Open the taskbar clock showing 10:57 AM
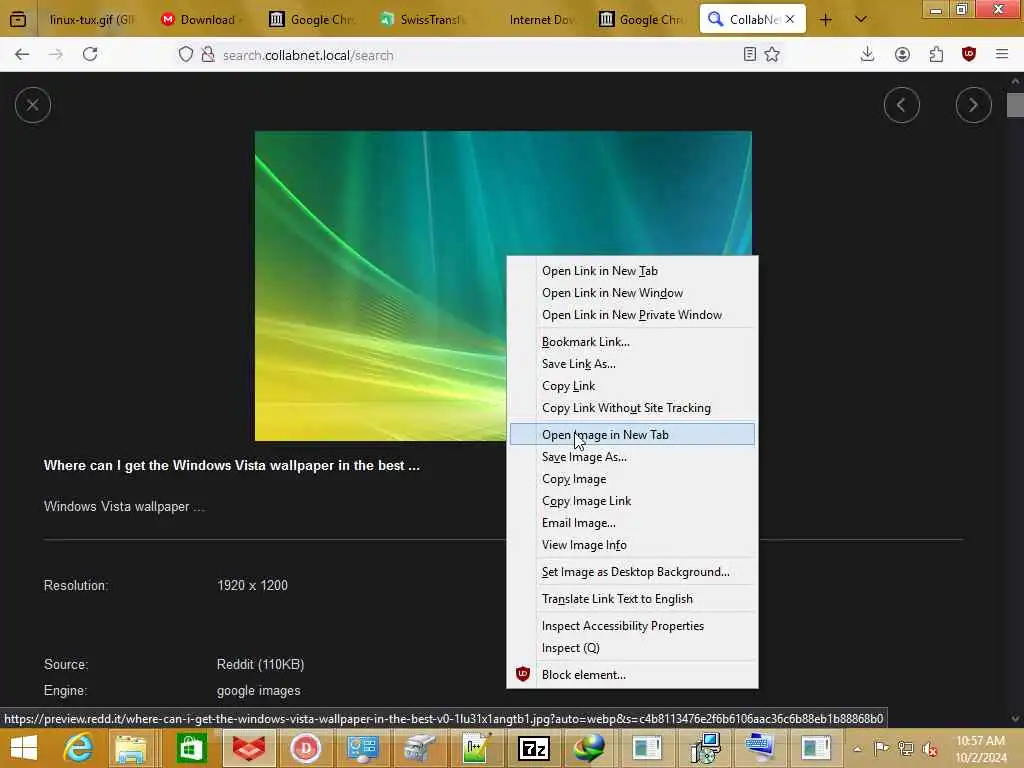This screenshot has height=768, width=1024. coord(981,749)
